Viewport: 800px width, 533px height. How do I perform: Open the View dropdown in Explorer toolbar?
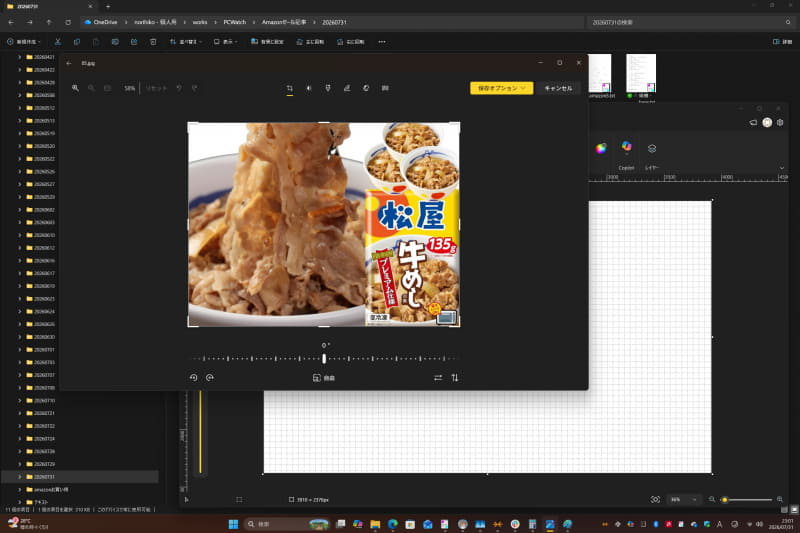pos(226,42)
